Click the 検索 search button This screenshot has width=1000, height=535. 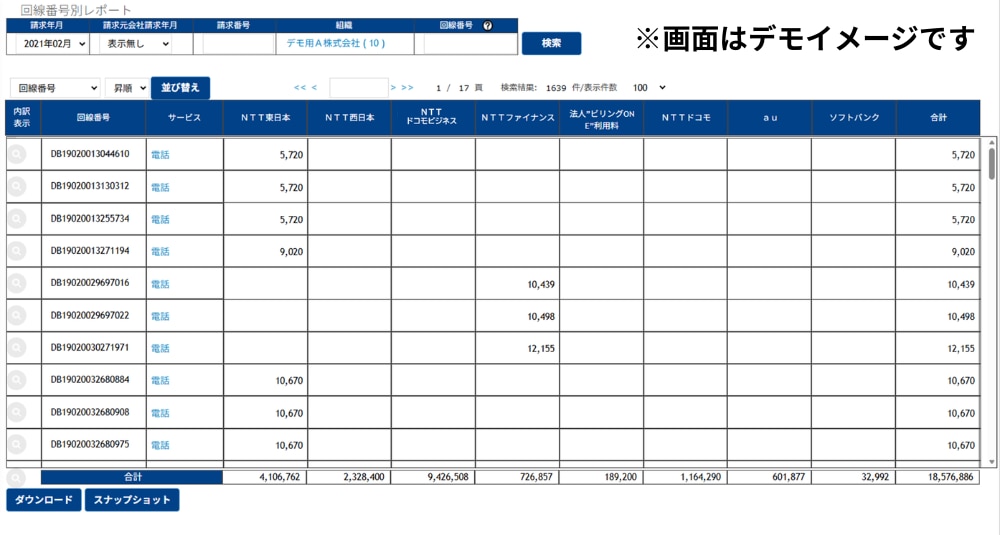click(551, 43)
